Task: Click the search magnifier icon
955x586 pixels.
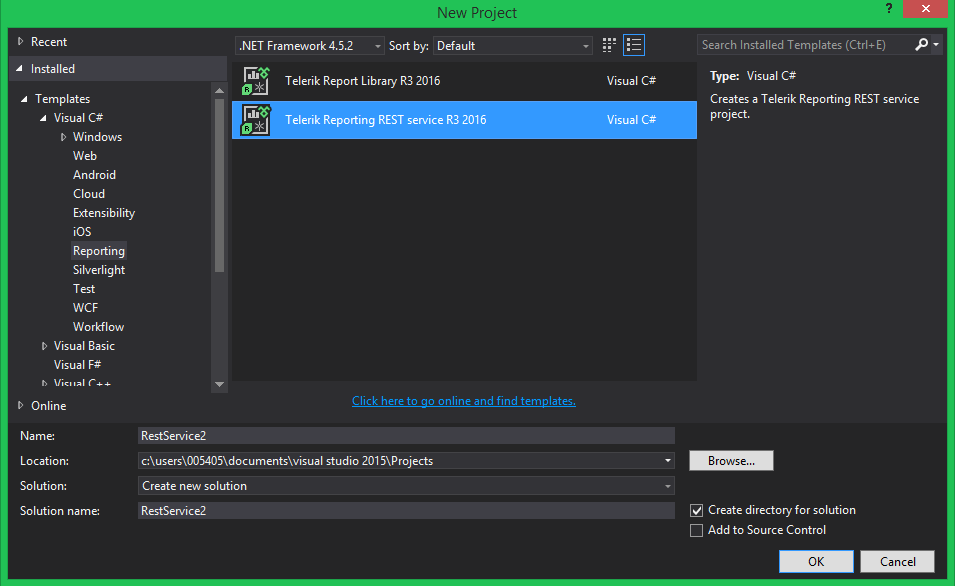Action: click(x=922, y=44)
